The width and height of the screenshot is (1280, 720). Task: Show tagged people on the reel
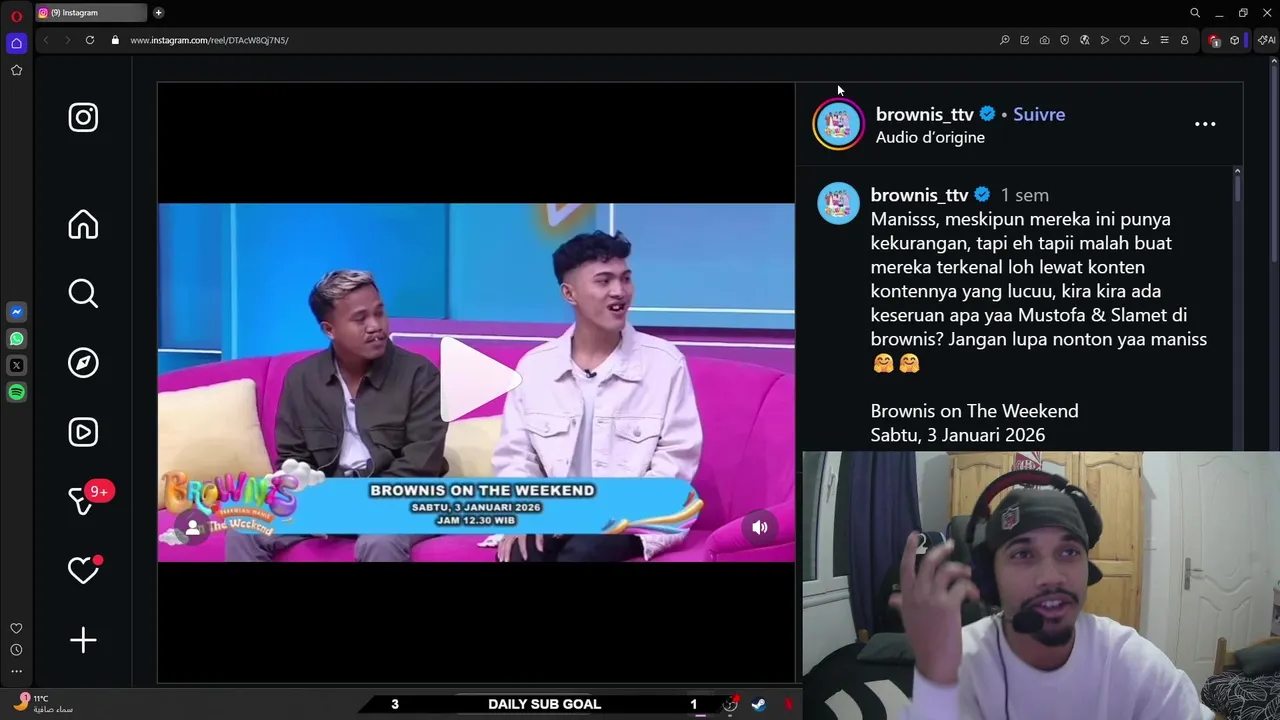tap(192, 527)
